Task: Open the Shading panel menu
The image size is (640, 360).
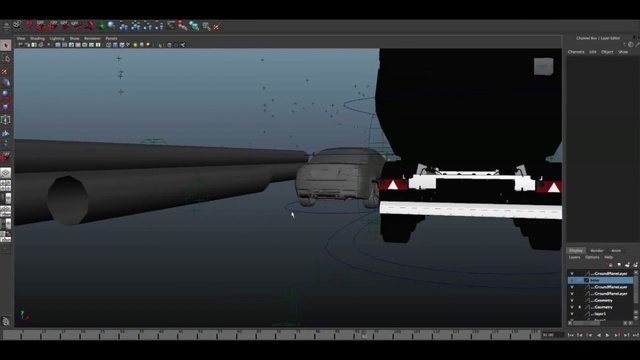Action: (x=38, y=38)
